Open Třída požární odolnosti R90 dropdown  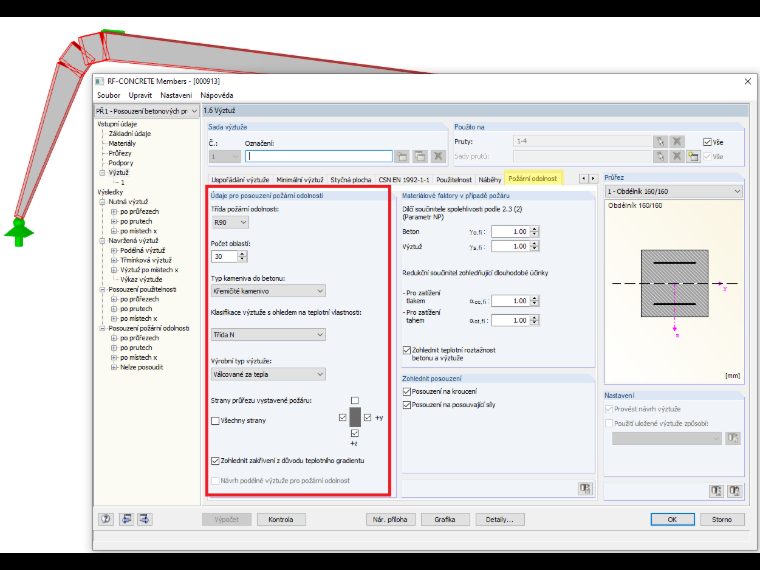coord(230,222)
